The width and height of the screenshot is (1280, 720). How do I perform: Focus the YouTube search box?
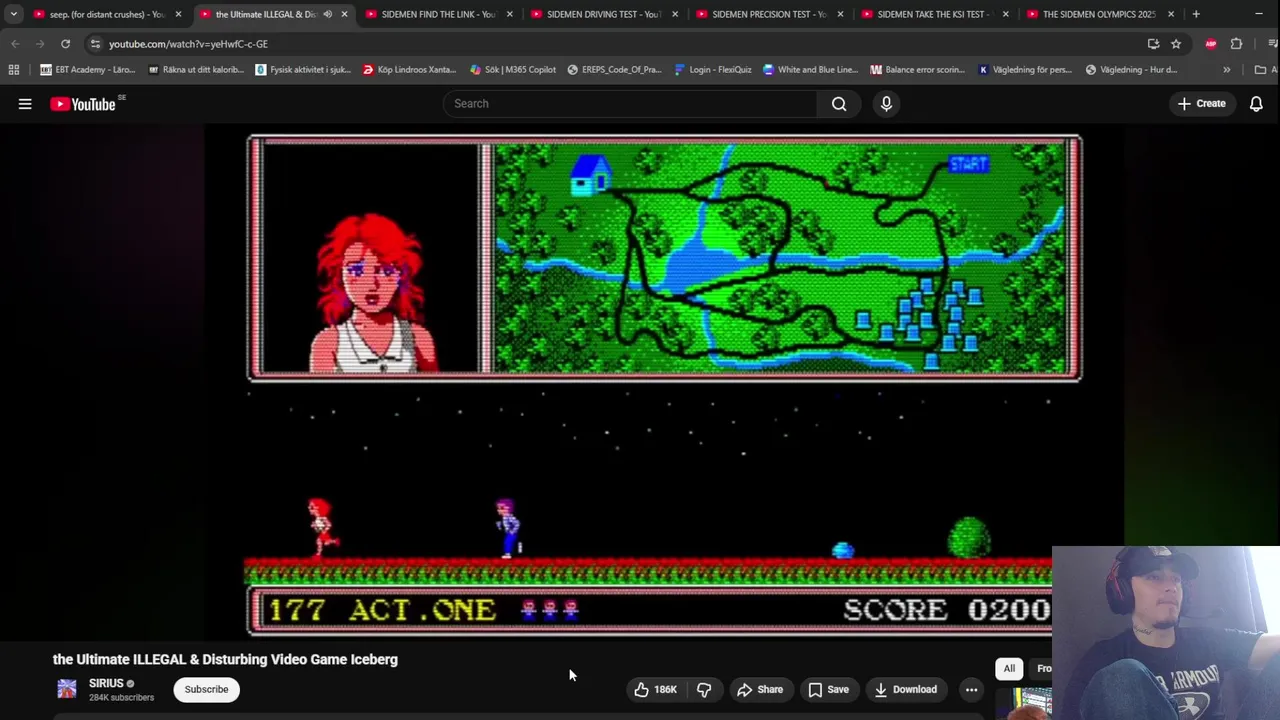(630, 104)
